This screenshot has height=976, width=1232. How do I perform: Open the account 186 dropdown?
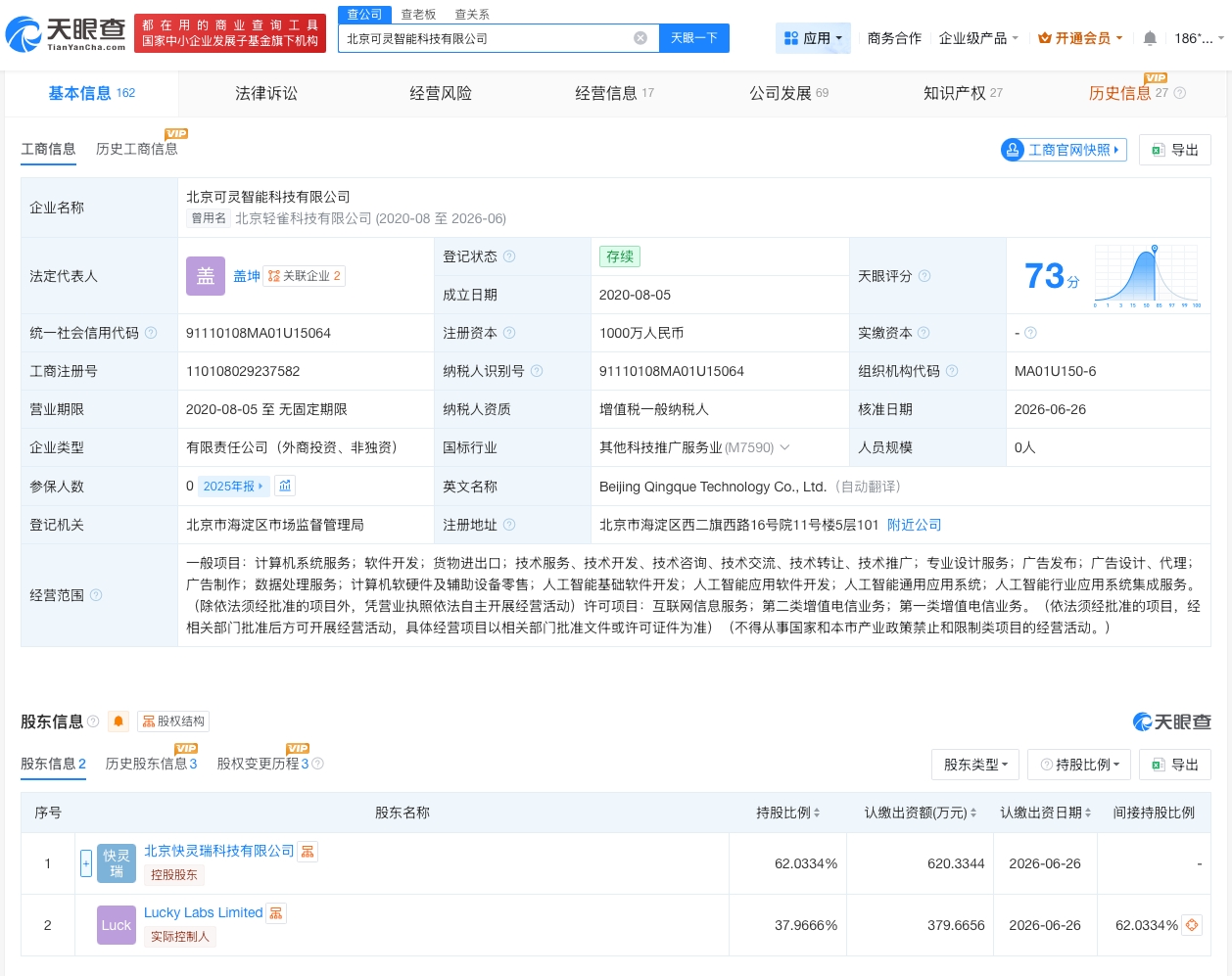pyautogui.click(x=1199, y=38)
